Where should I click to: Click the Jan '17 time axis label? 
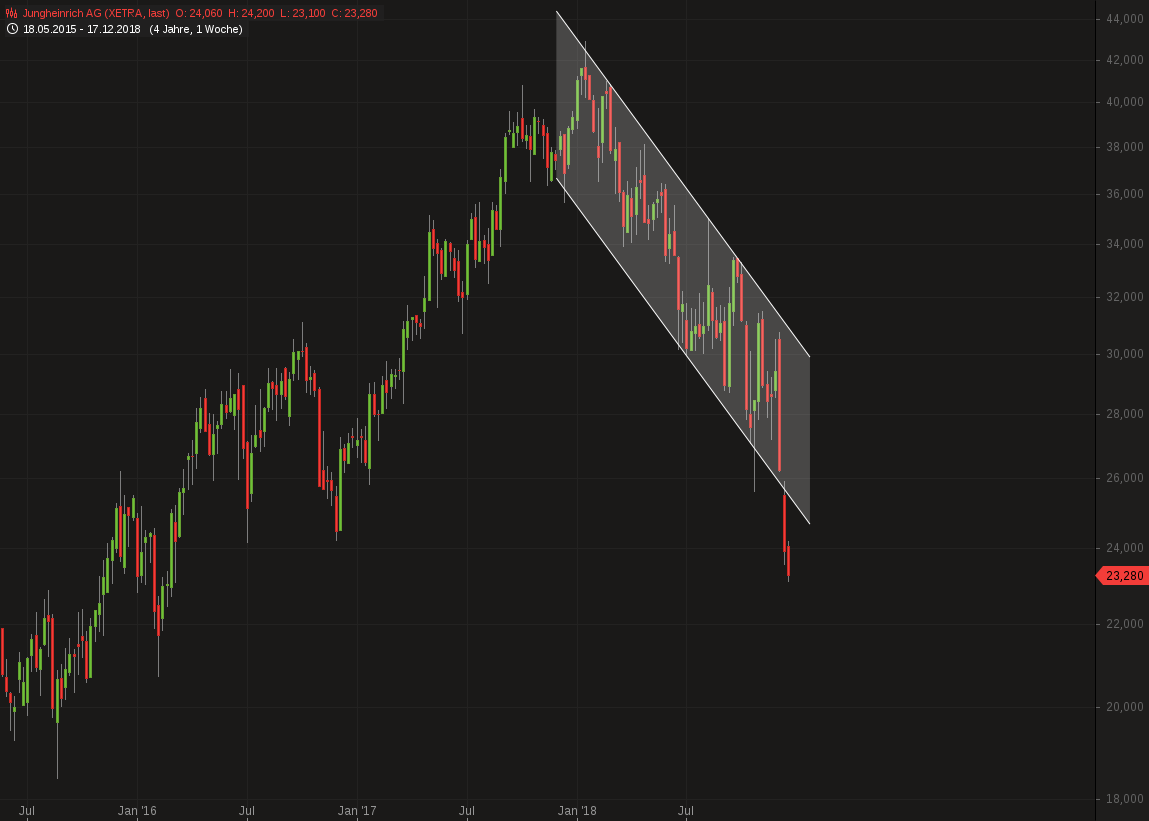coord(357,811)
